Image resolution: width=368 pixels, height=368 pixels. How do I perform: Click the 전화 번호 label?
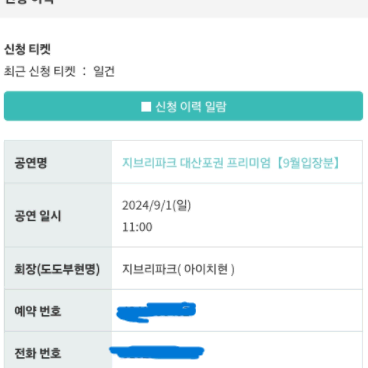(38, 353)
